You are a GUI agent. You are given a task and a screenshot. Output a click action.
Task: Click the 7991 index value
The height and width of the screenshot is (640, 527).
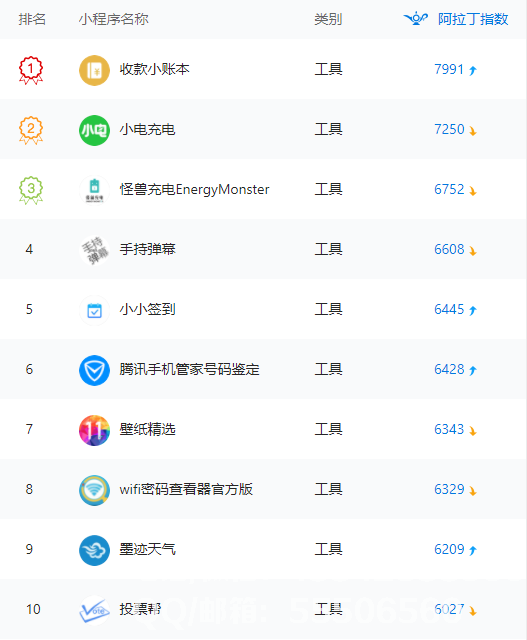point(449,69)
